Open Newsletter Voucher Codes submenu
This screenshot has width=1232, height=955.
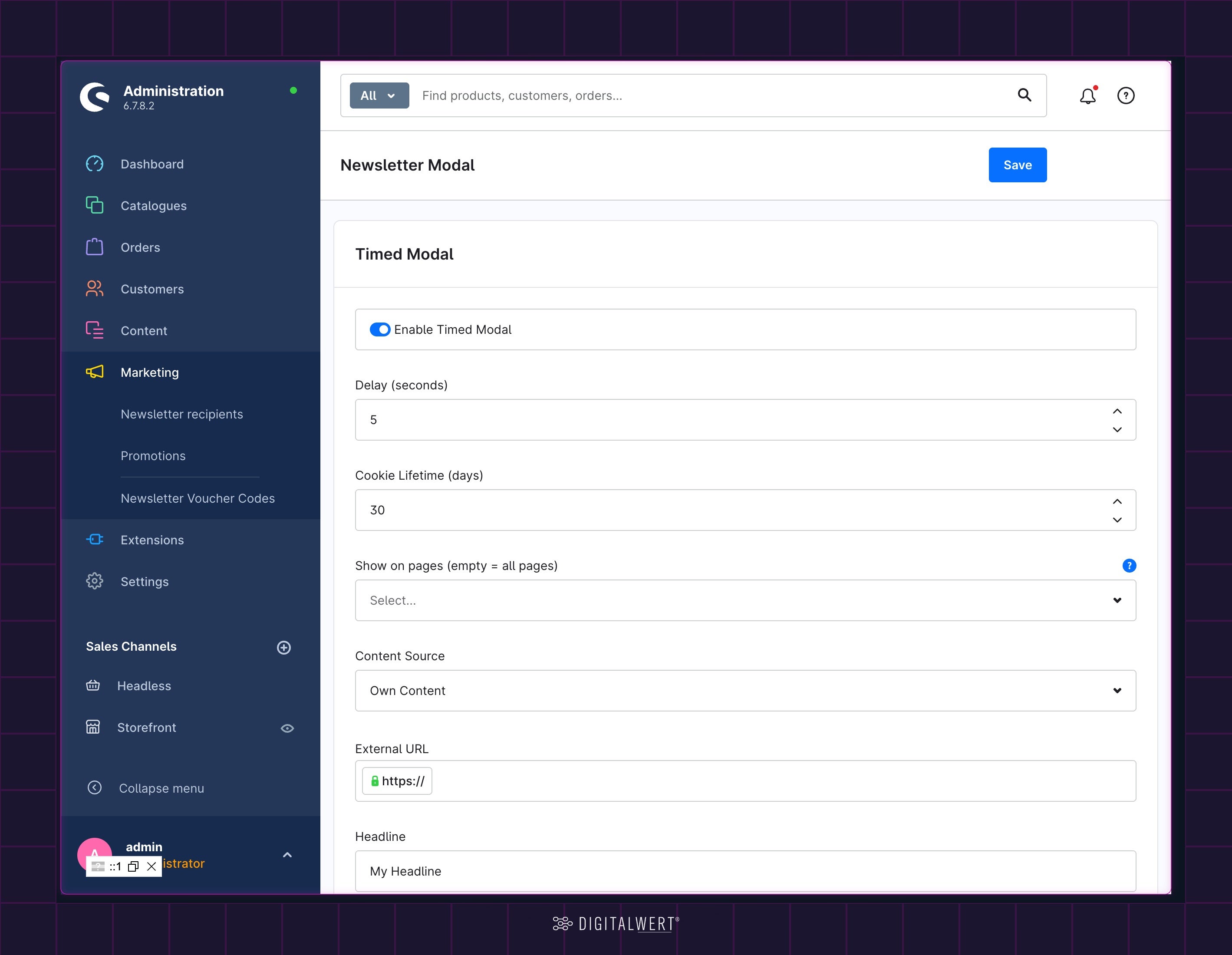click(x=198, y=498)
